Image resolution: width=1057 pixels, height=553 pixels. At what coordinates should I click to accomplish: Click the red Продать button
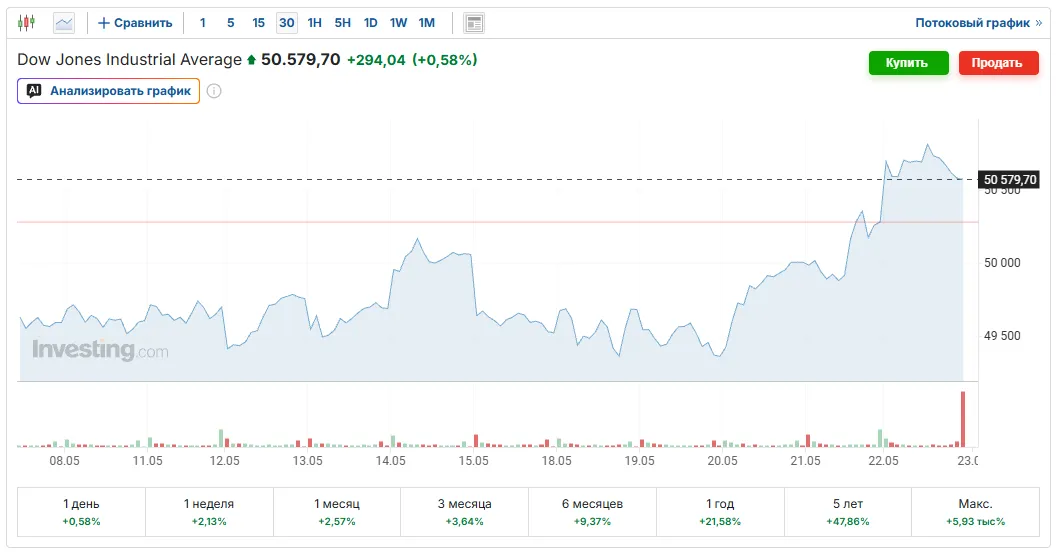[998, 63]
